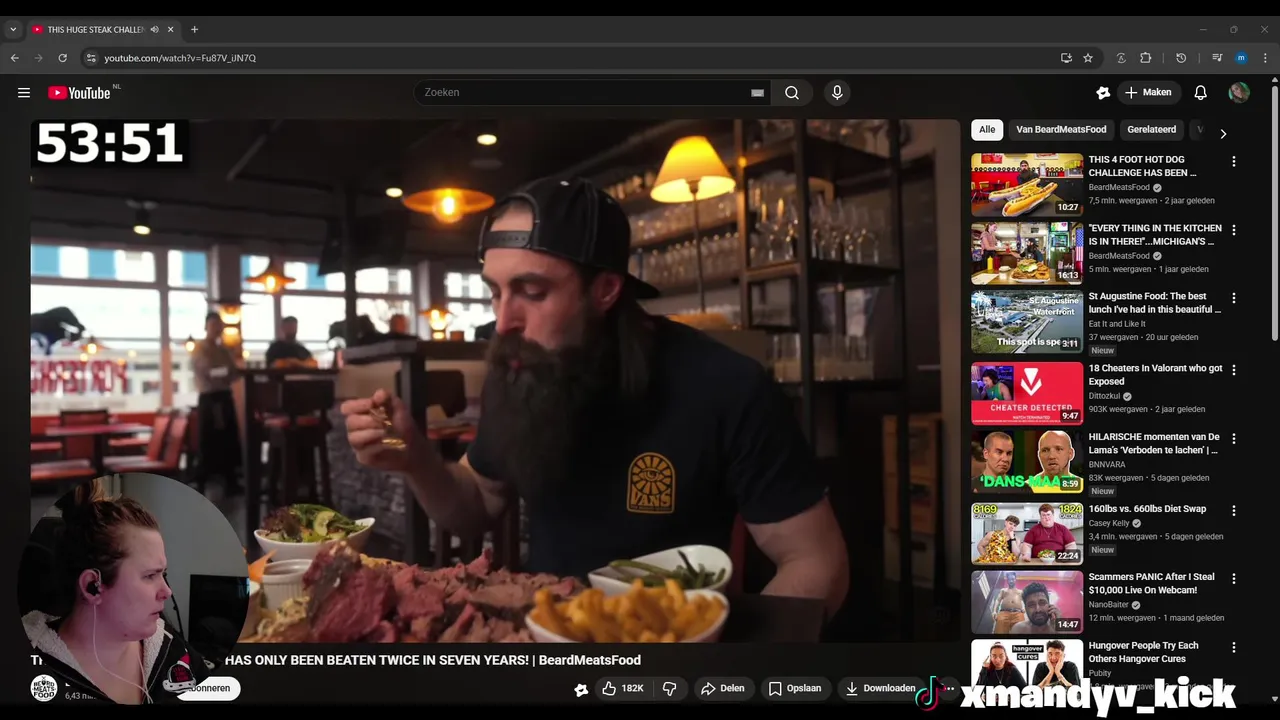This screenshot has height=720, width=1280.
Task: Open the 160lbs vs. 660lbs thumbnail
Action: [x=1027, y=533]
